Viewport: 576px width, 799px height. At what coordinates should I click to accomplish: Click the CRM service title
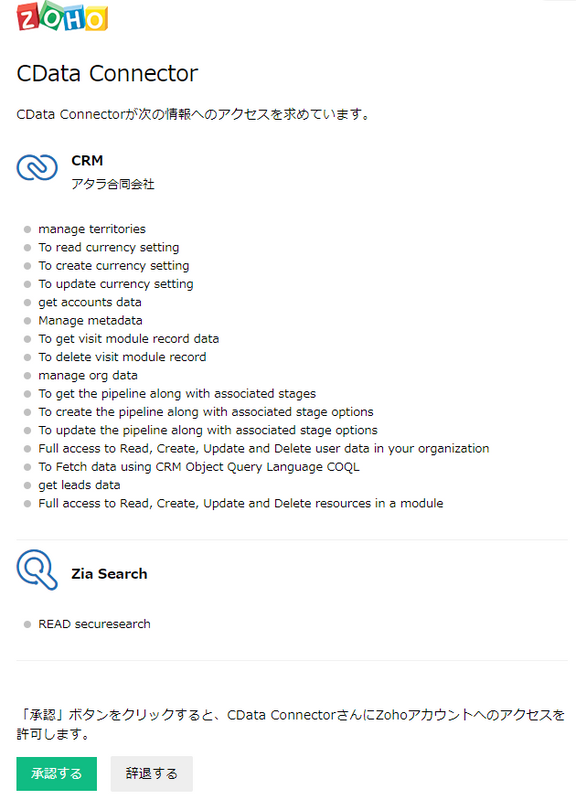tap(87, 161)
